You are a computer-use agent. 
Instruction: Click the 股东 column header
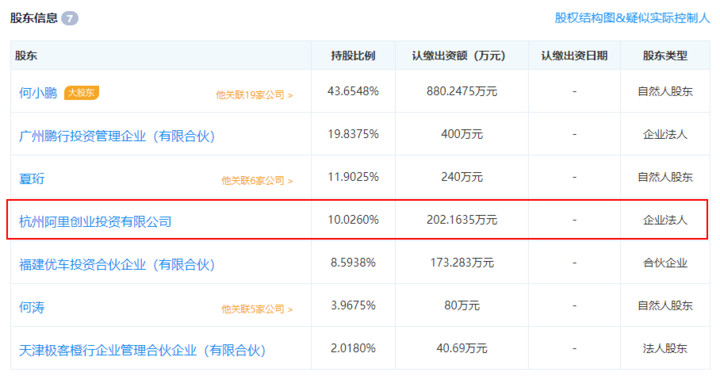coord(26,56)
